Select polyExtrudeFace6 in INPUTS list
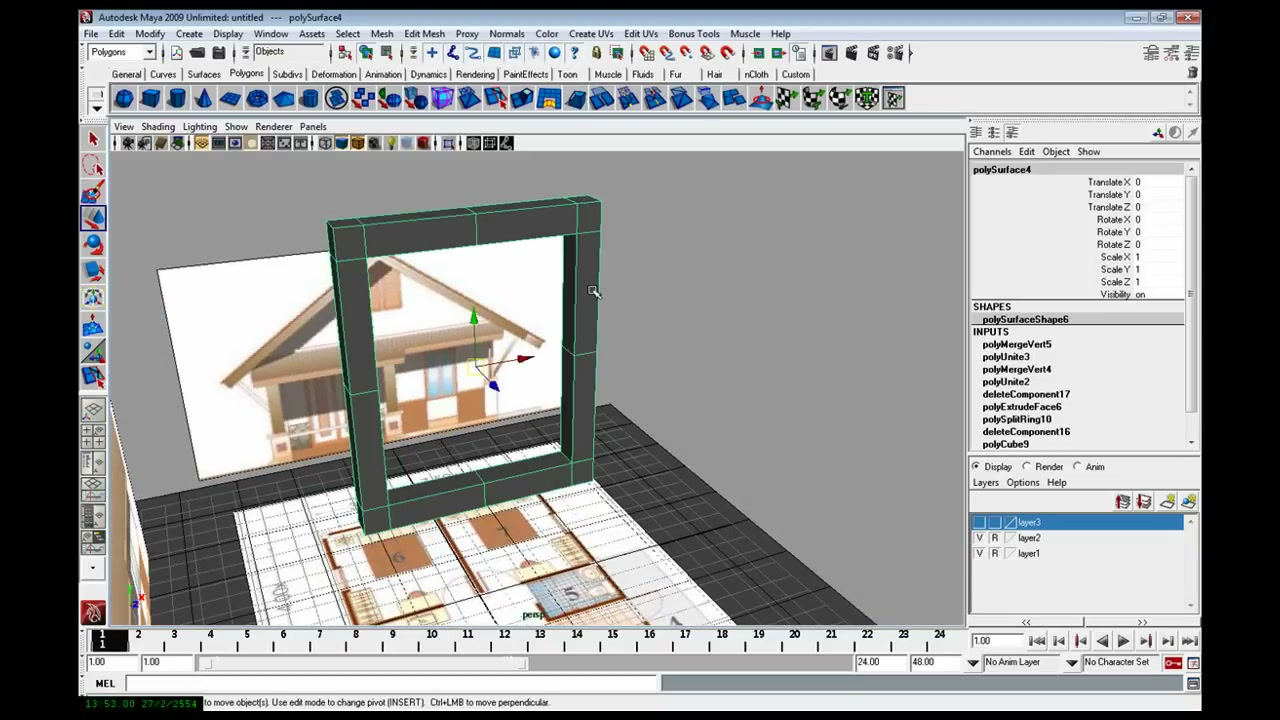 pyautogui.click(x=1022, y=407)
